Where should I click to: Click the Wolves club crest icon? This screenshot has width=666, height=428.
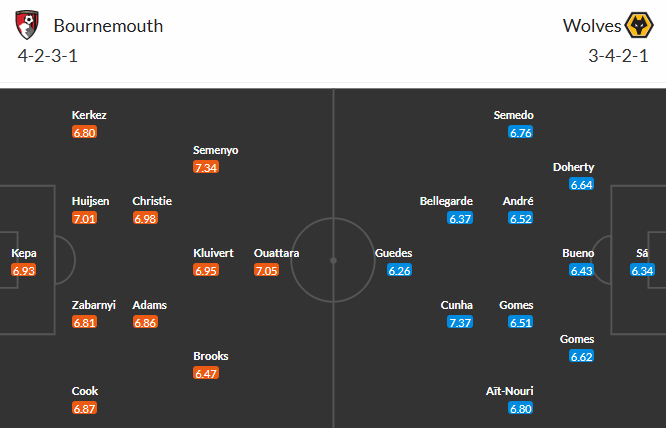637,24
